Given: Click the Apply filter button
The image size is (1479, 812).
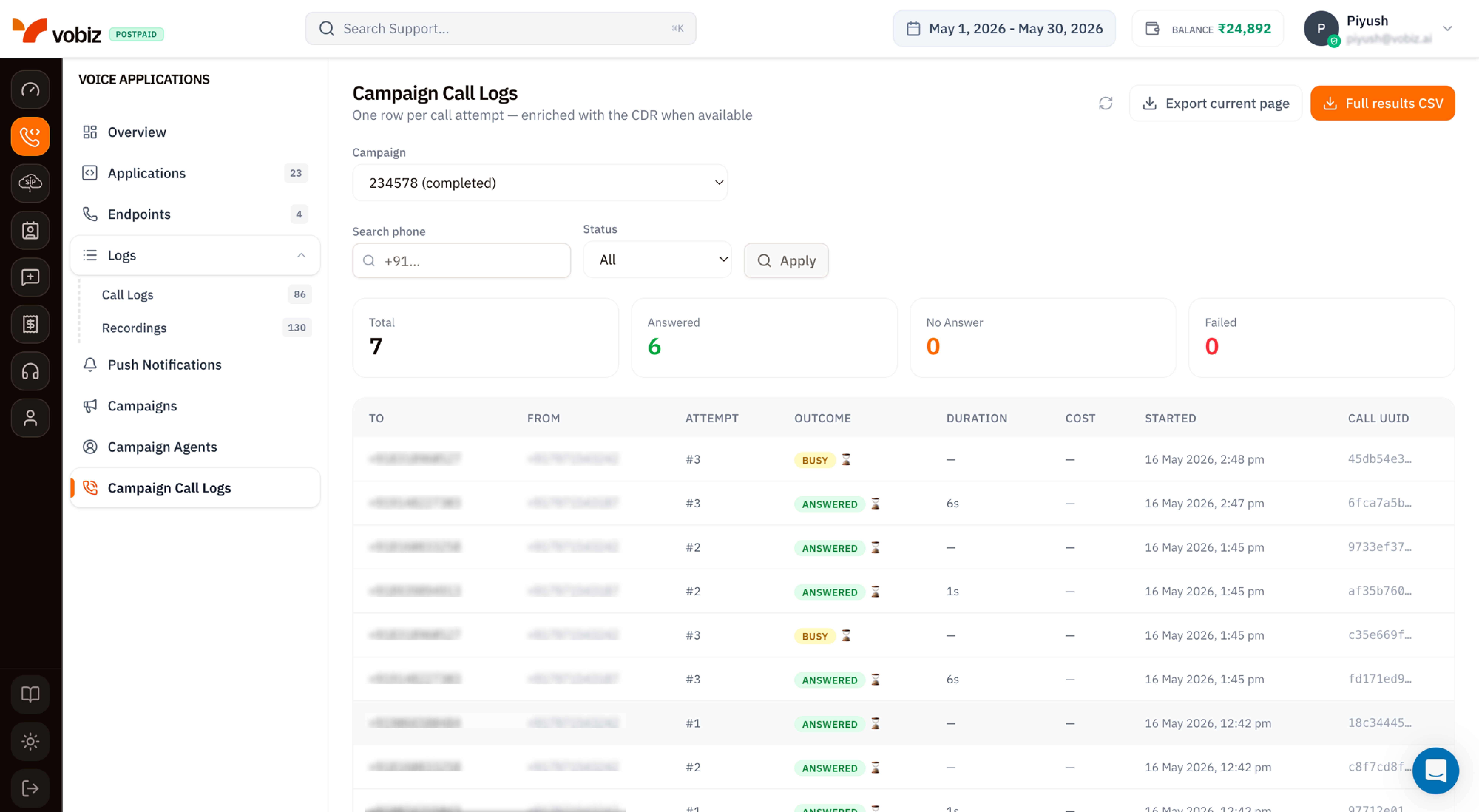Looking at the screenshot, I should click(x=786, y=261).
